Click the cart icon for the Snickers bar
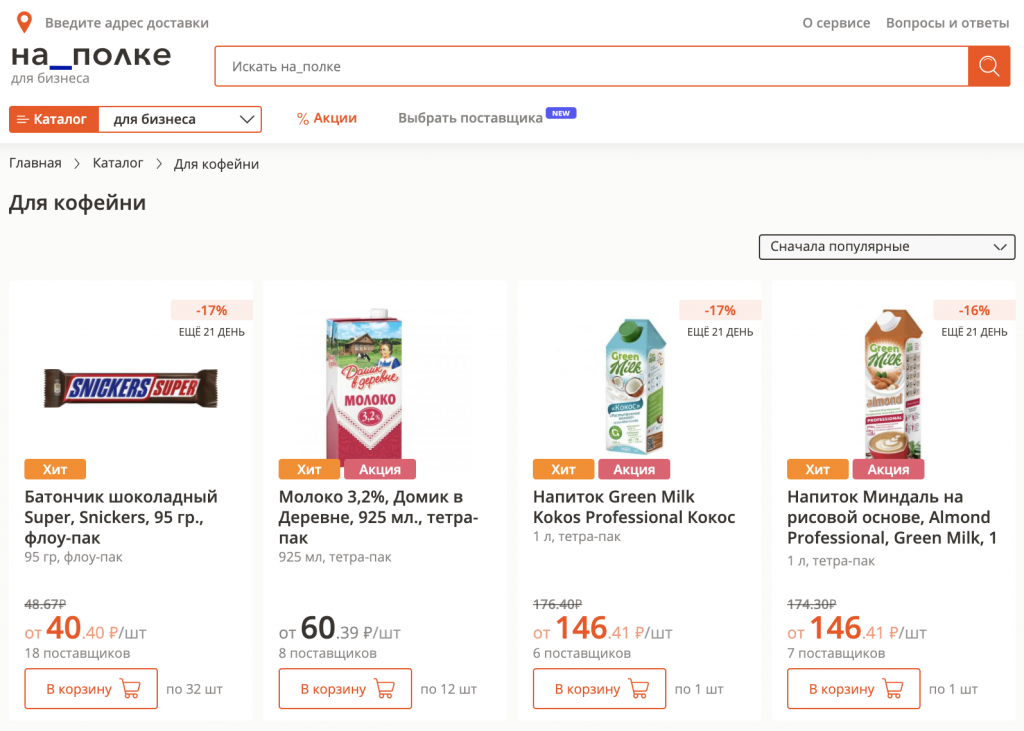Viewport: 1024px width, 731px height. pos(129,689)
